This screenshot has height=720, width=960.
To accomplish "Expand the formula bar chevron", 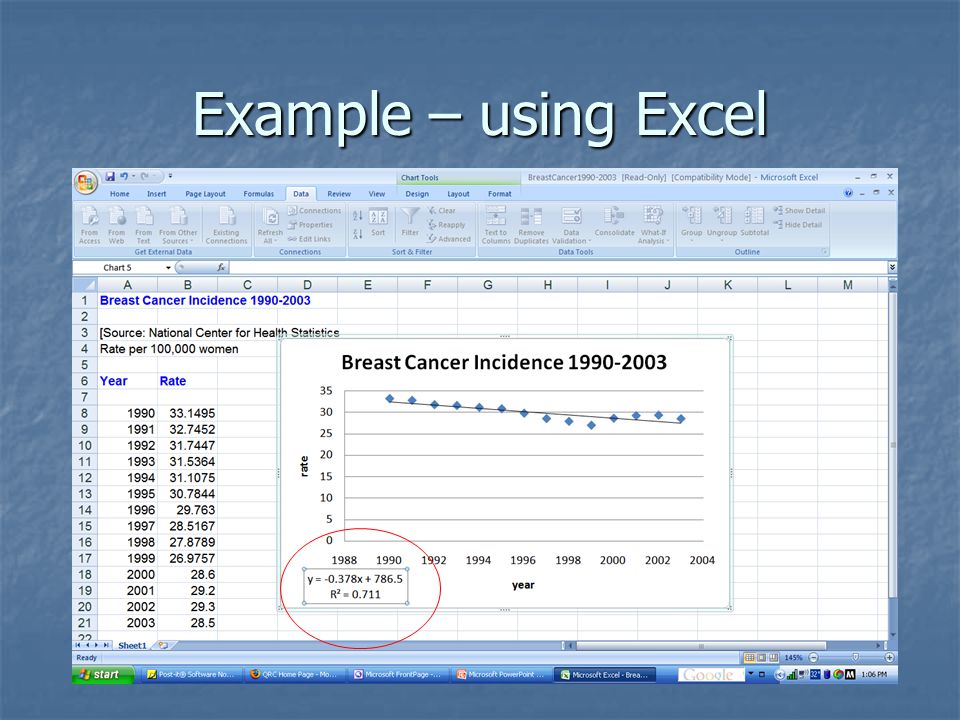I will point(892,268).
